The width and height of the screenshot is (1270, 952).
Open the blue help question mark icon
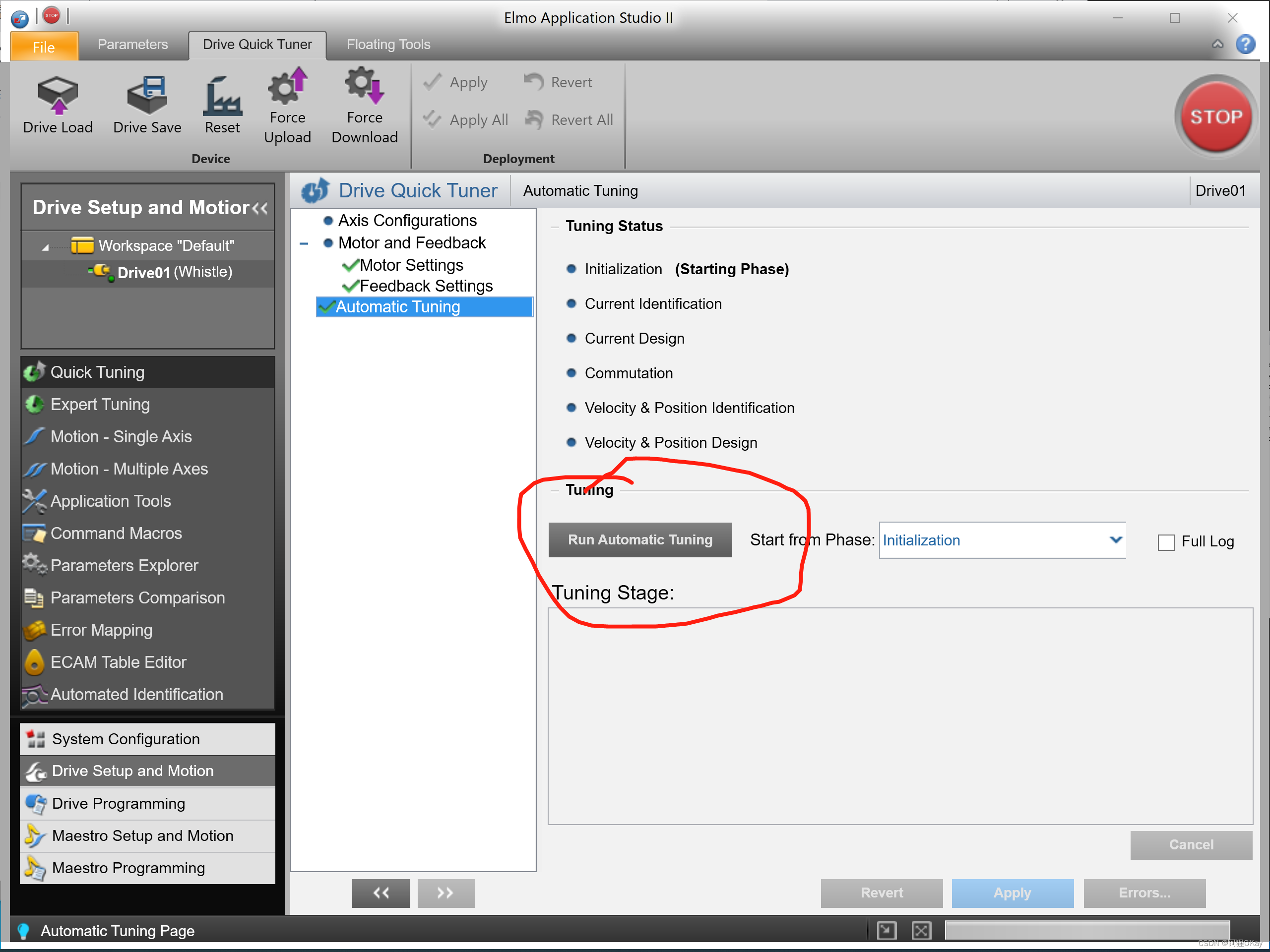1245,44
